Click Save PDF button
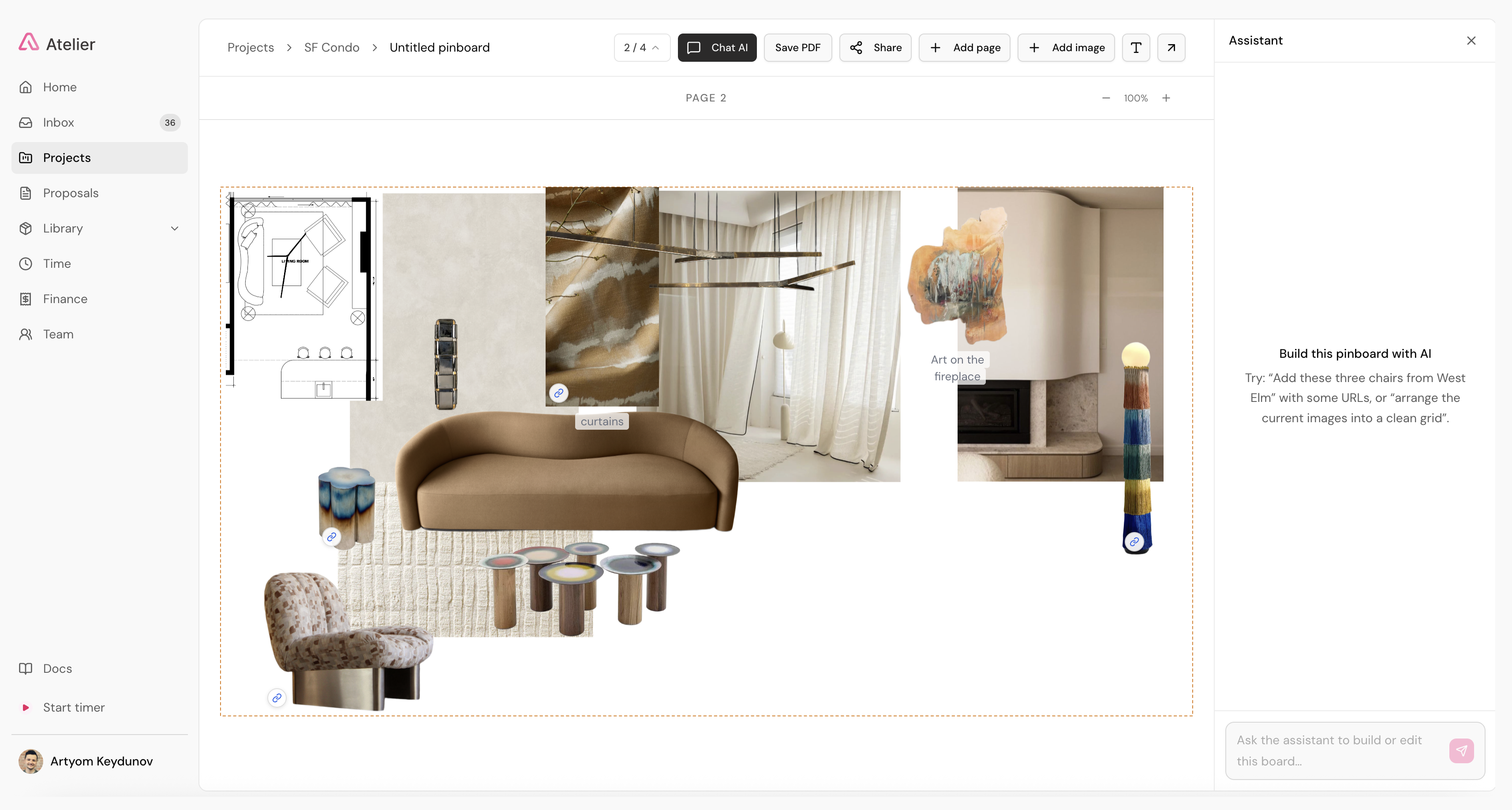 [x=797, y=48]
